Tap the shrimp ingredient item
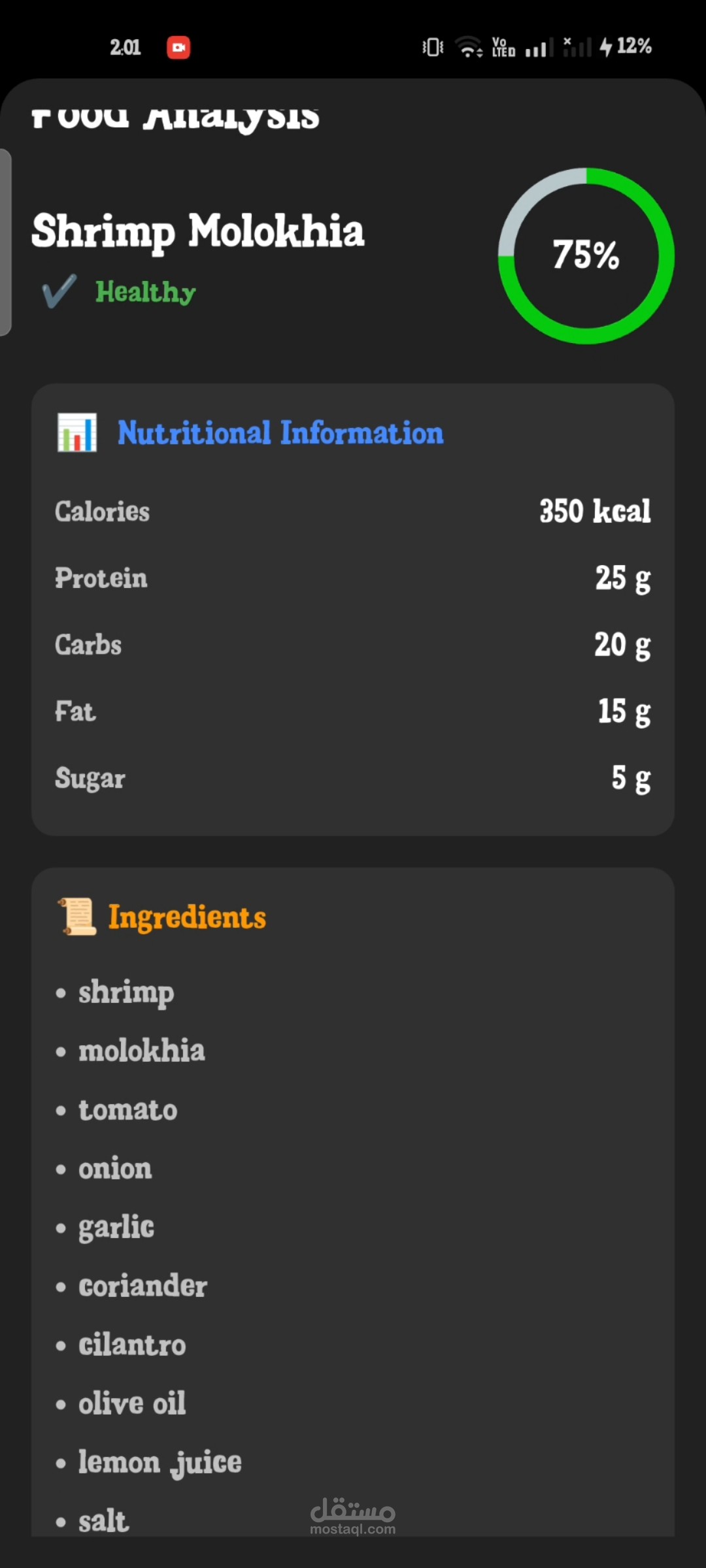This screenshot has height=1568, width=706. 126,992
